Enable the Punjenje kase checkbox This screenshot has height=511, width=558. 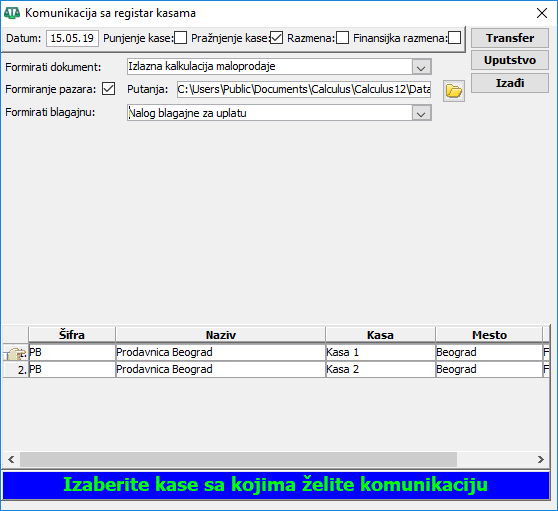point(181,38)
